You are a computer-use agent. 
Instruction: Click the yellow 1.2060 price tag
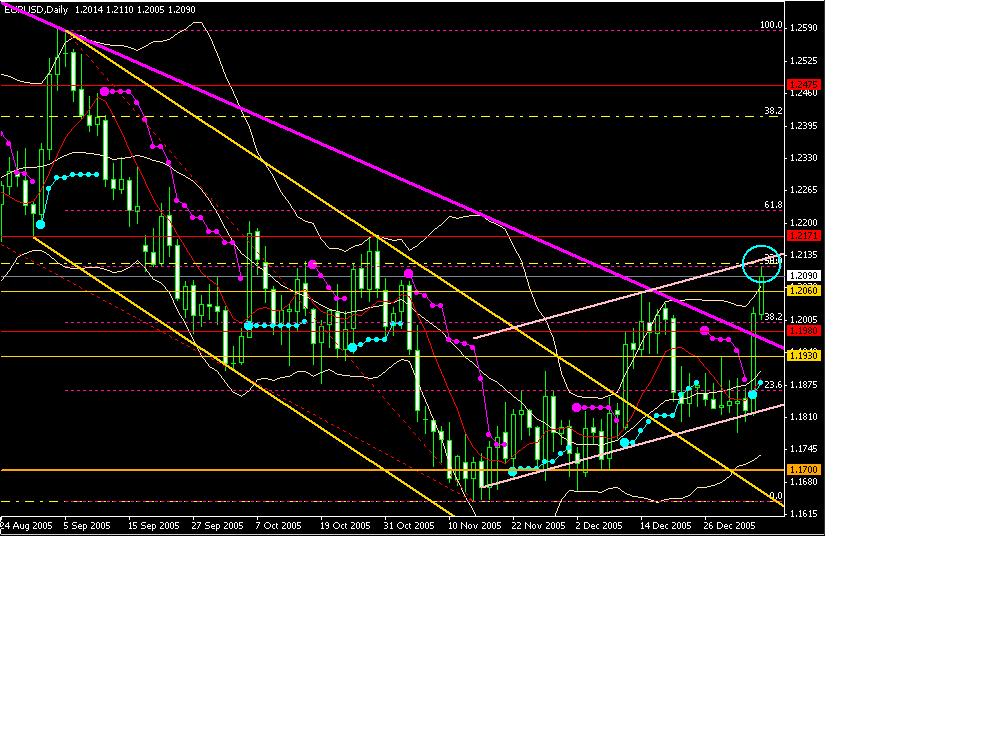(804, 290)
